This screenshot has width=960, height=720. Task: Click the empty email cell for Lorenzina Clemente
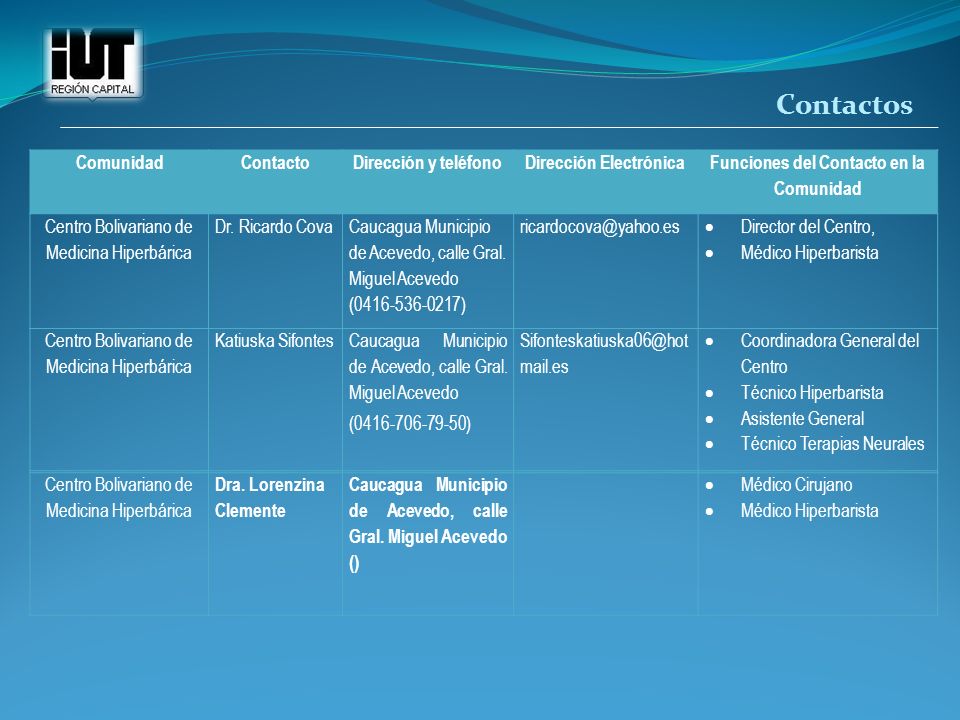(x=606, y=543)
